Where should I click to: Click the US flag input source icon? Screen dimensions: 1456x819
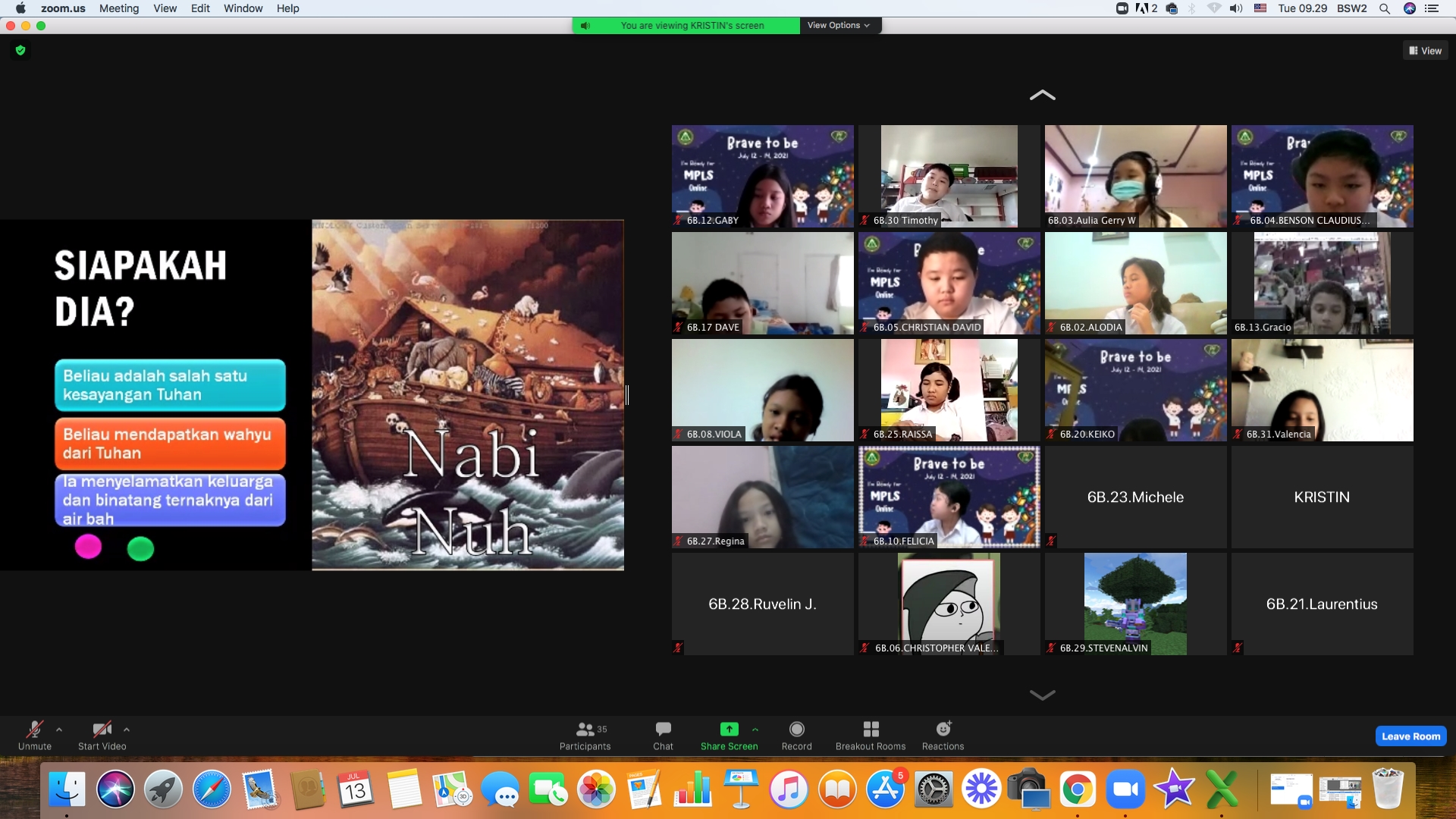1260,8
